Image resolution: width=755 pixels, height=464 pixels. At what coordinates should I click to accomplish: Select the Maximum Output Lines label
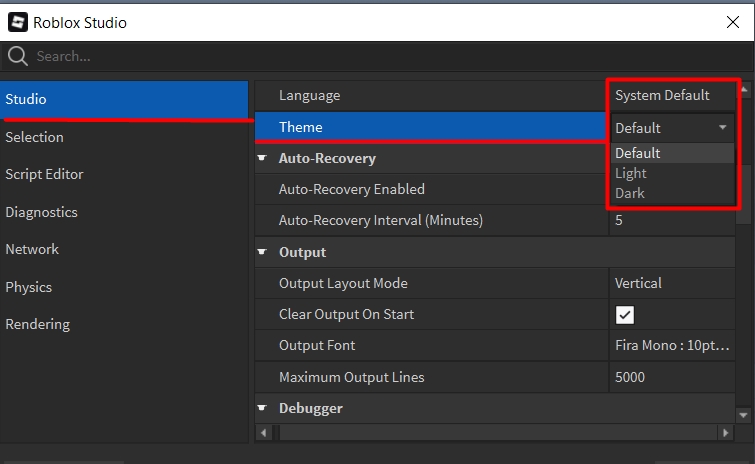point(351,377)
